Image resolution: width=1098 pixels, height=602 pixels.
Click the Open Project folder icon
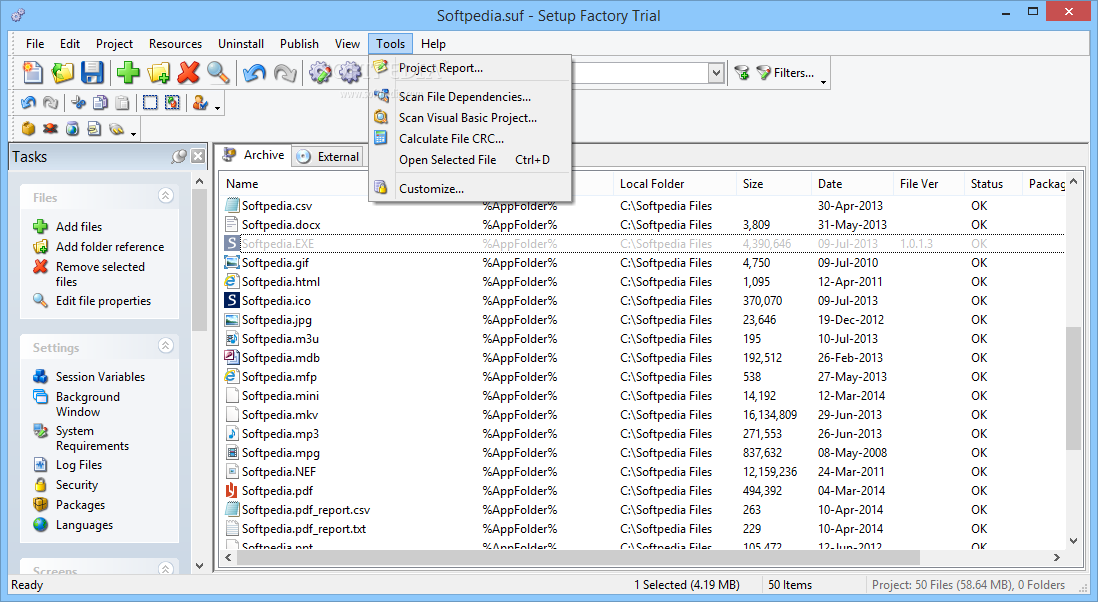click(x=63, y=72)
